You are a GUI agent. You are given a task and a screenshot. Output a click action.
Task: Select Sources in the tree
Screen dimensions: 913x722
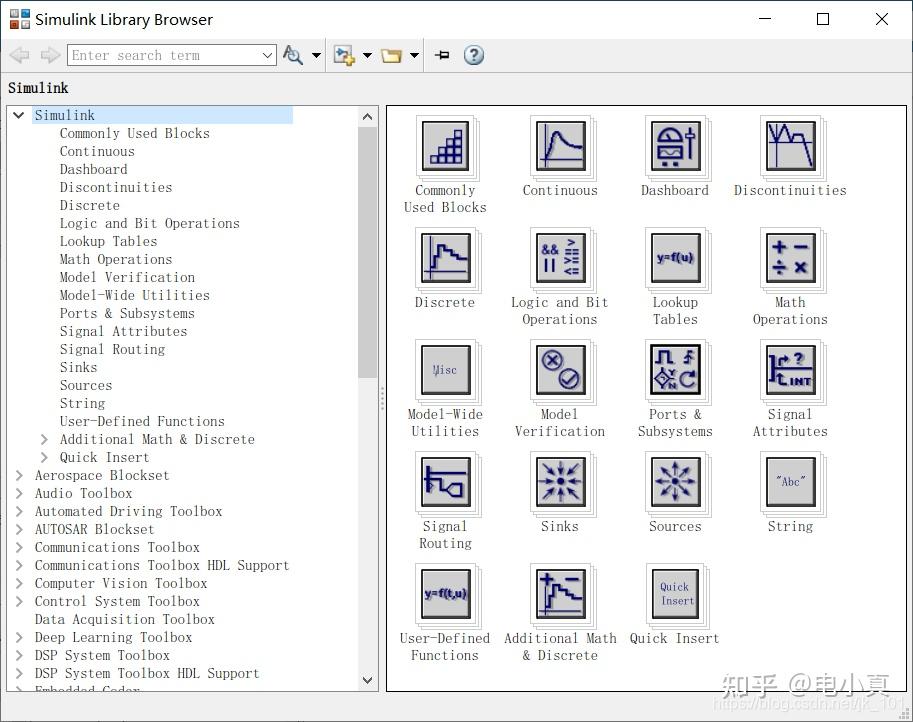click(86, 385)
